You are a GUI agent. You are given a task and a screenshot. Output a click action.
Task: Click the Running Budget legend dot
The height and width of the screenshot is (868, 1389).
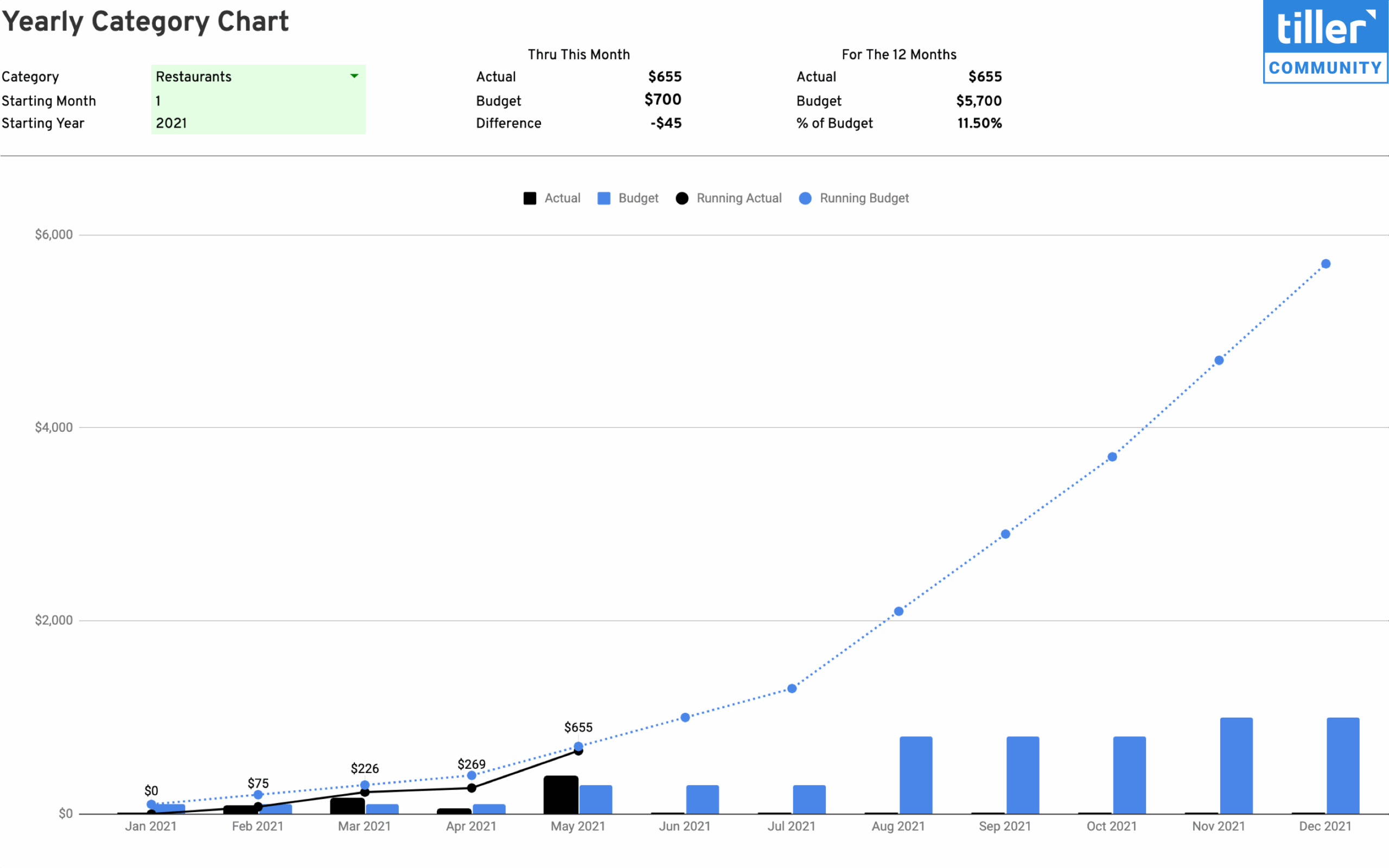pyautogui.click(x=805, y=198)
